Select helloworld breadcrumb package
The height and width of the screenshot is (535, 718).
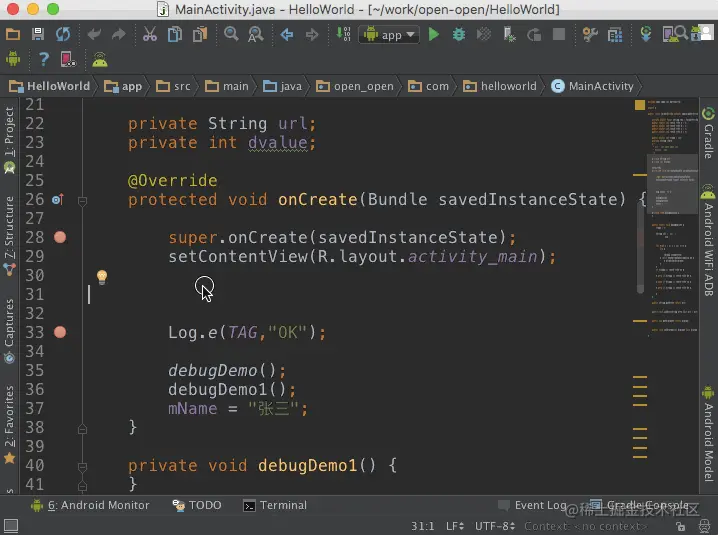click(500, 86)
